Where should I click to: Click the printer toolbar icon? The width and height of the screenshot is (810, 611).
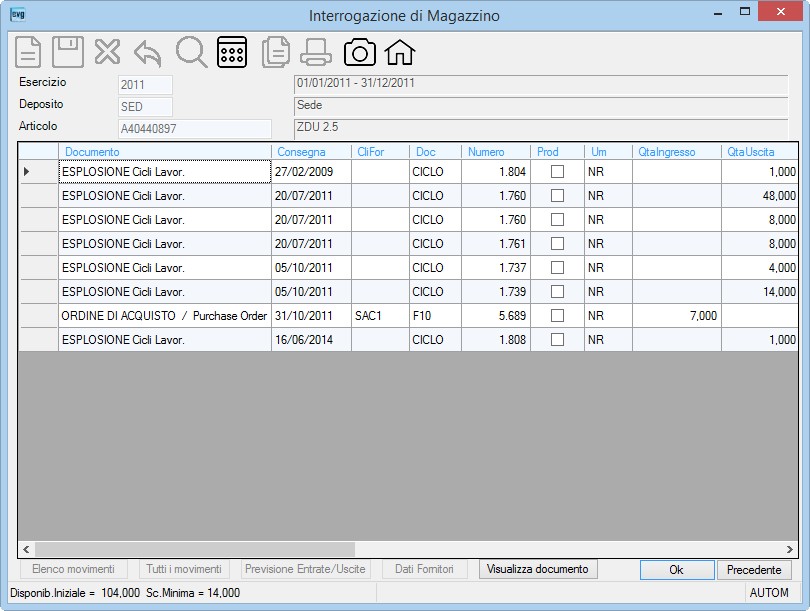click(316, 52)
